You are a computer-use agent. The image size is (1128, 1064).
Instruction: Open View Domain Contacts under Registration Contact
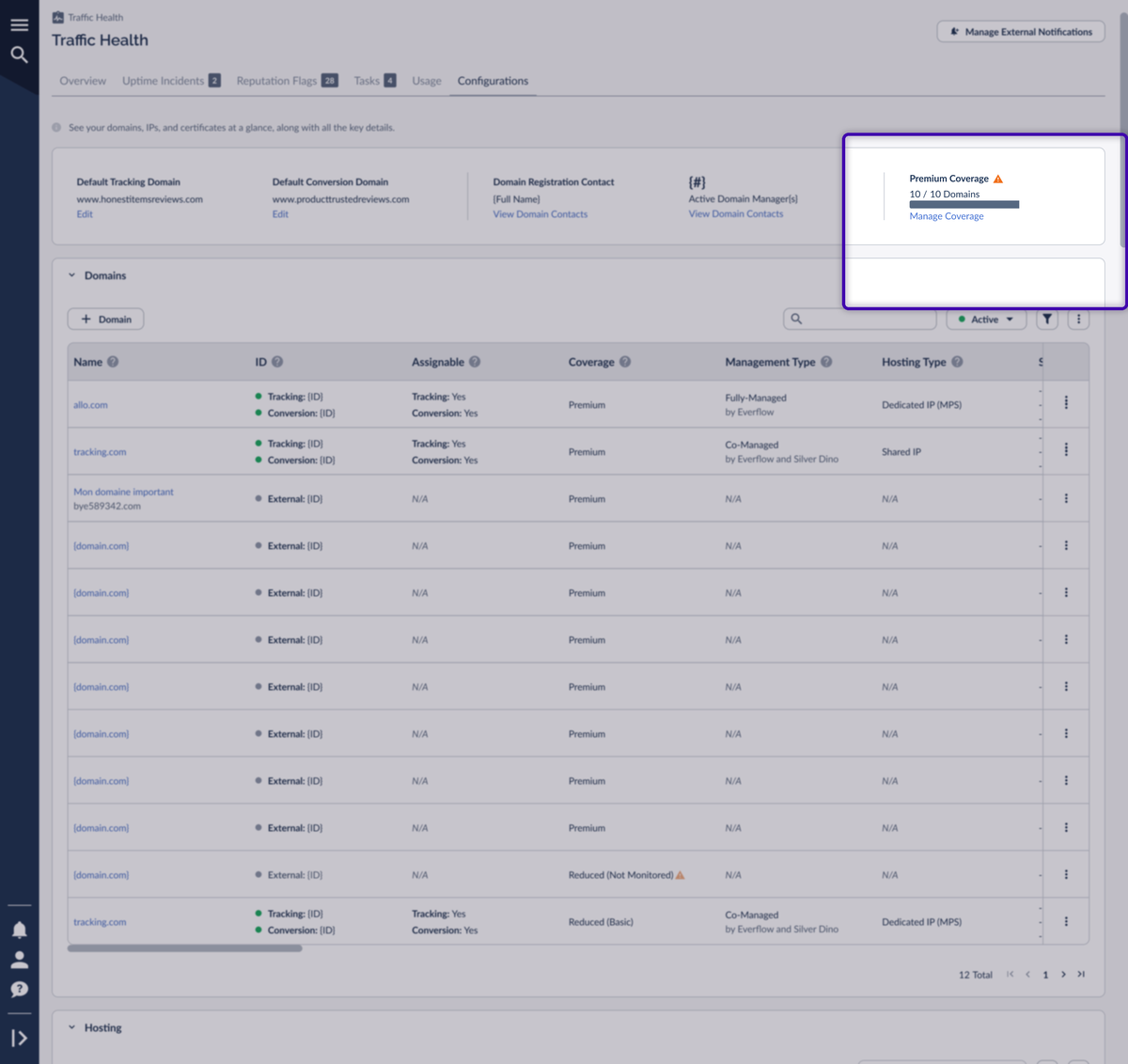tap(540, 214)
